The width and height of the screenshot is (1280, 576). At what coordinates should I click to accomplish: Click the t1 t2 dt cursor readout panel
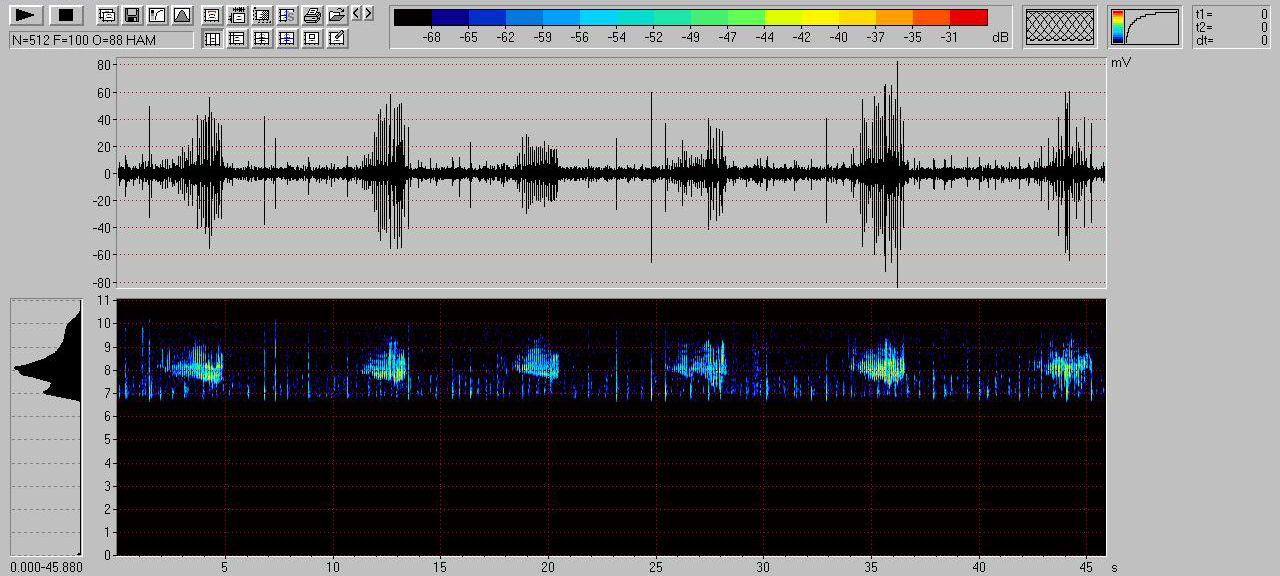1231,27
